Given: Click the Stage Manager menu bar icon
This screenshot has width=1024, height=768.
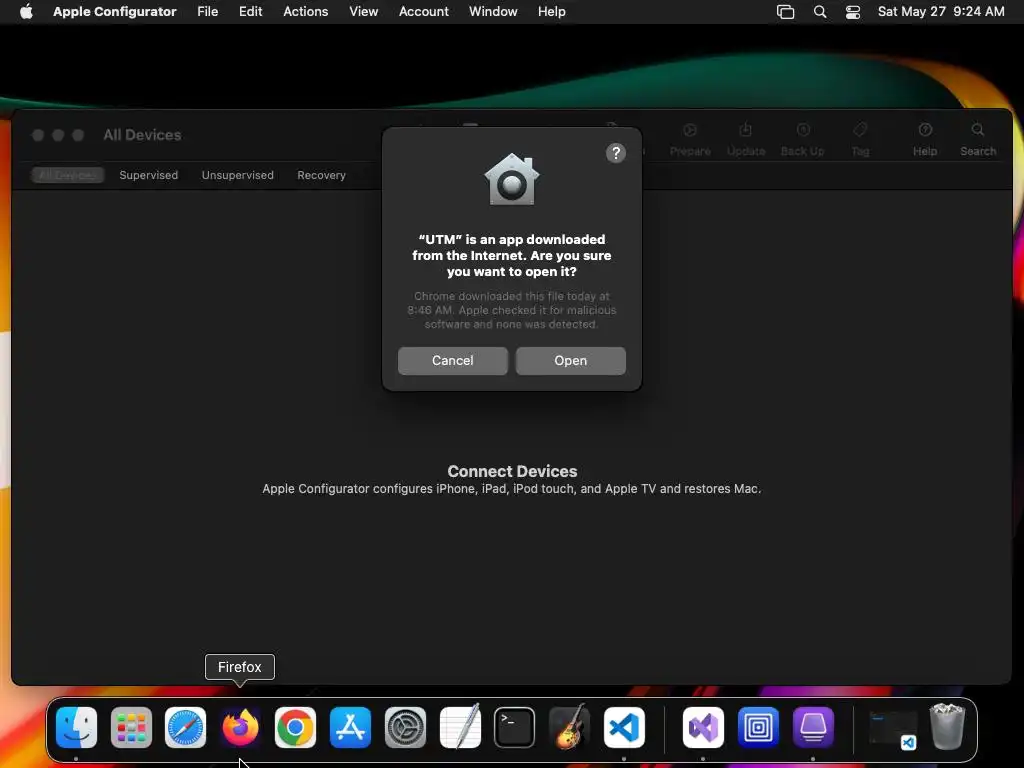Looking at the screenshot, I should (786, 12).
